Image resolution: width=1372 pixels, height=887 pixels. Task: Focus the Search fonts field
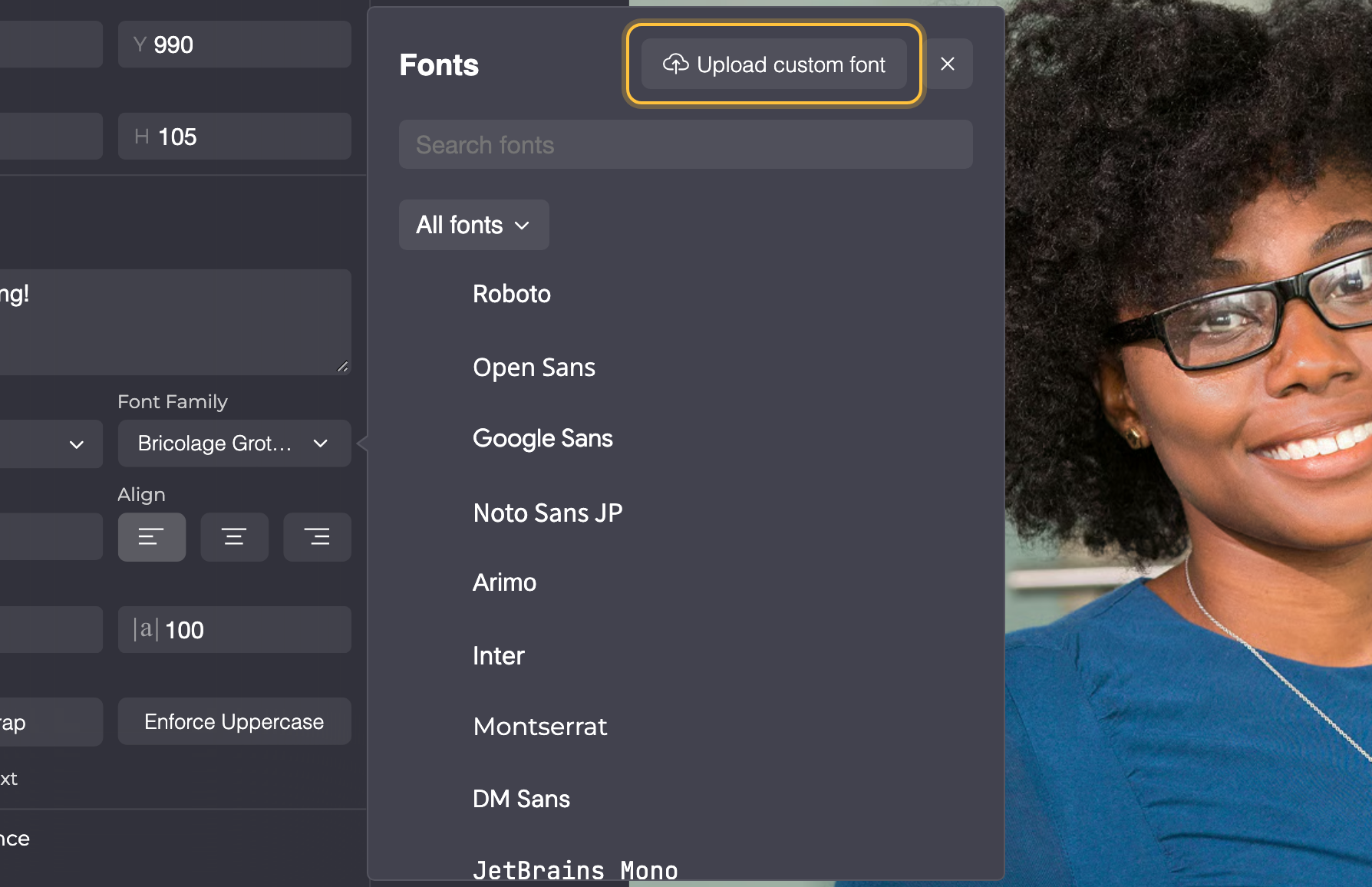686,144
